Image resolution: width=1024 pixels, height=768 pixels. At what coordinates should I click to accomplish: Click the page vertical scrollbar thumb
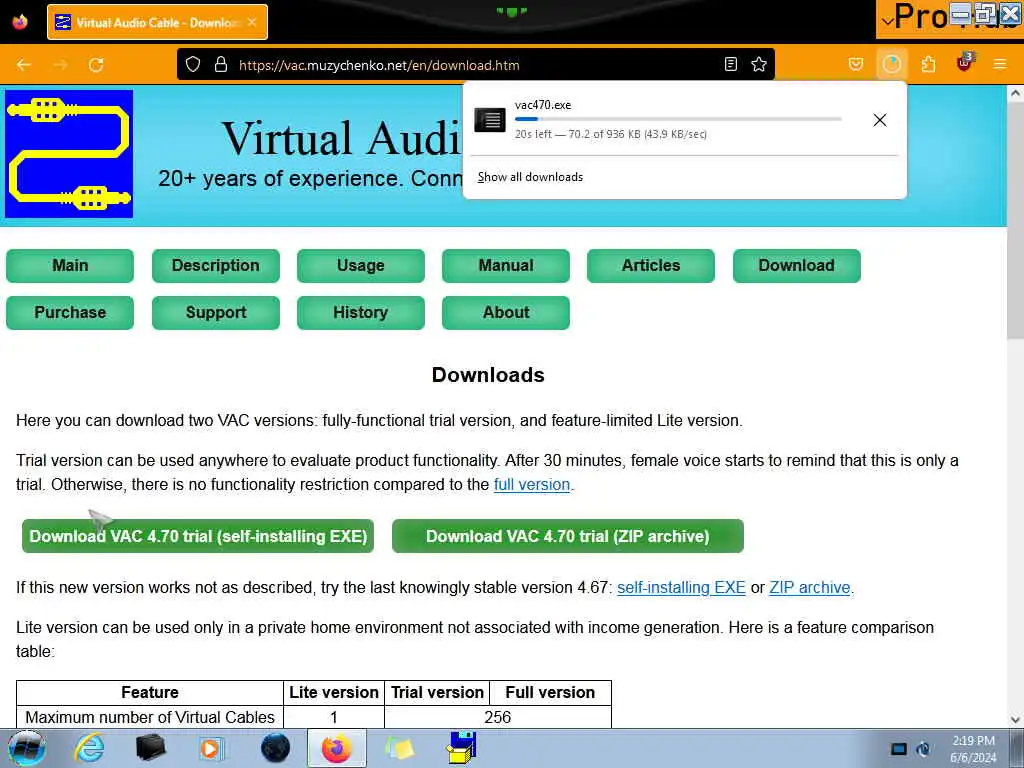click(x=1015, y=222)
